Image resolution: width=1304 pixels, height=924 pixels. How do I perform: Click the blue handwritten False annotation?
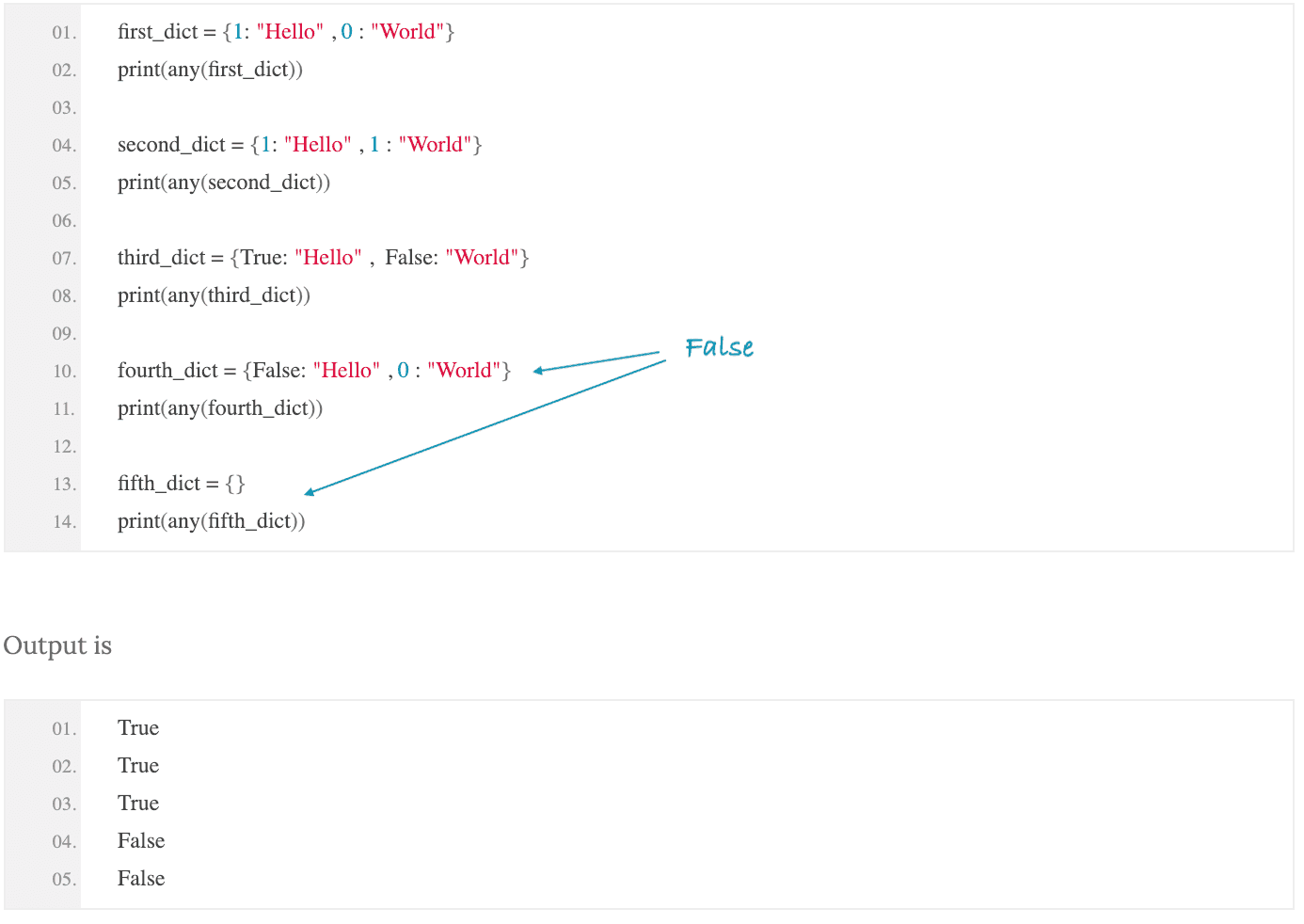[720, 347]
